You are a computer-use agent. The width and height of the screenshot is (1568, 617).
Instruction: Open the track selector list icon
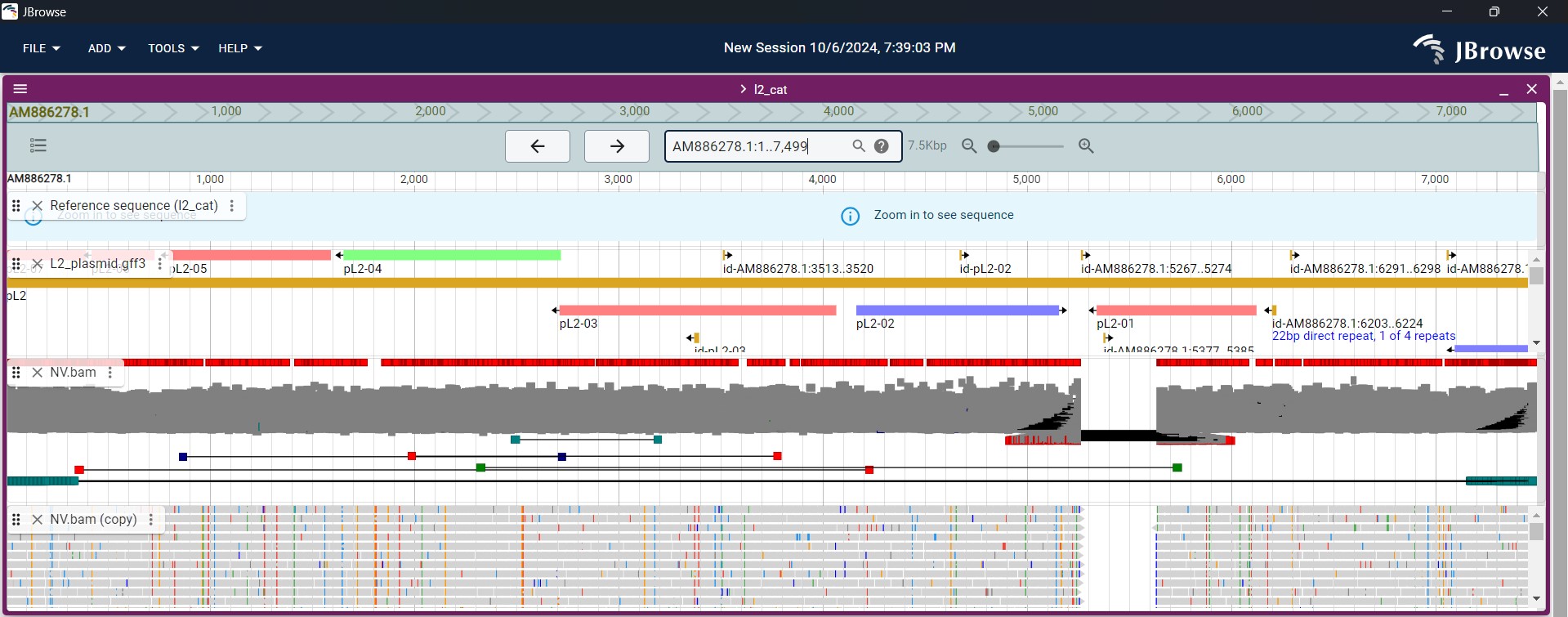click(x=38, y=145)
